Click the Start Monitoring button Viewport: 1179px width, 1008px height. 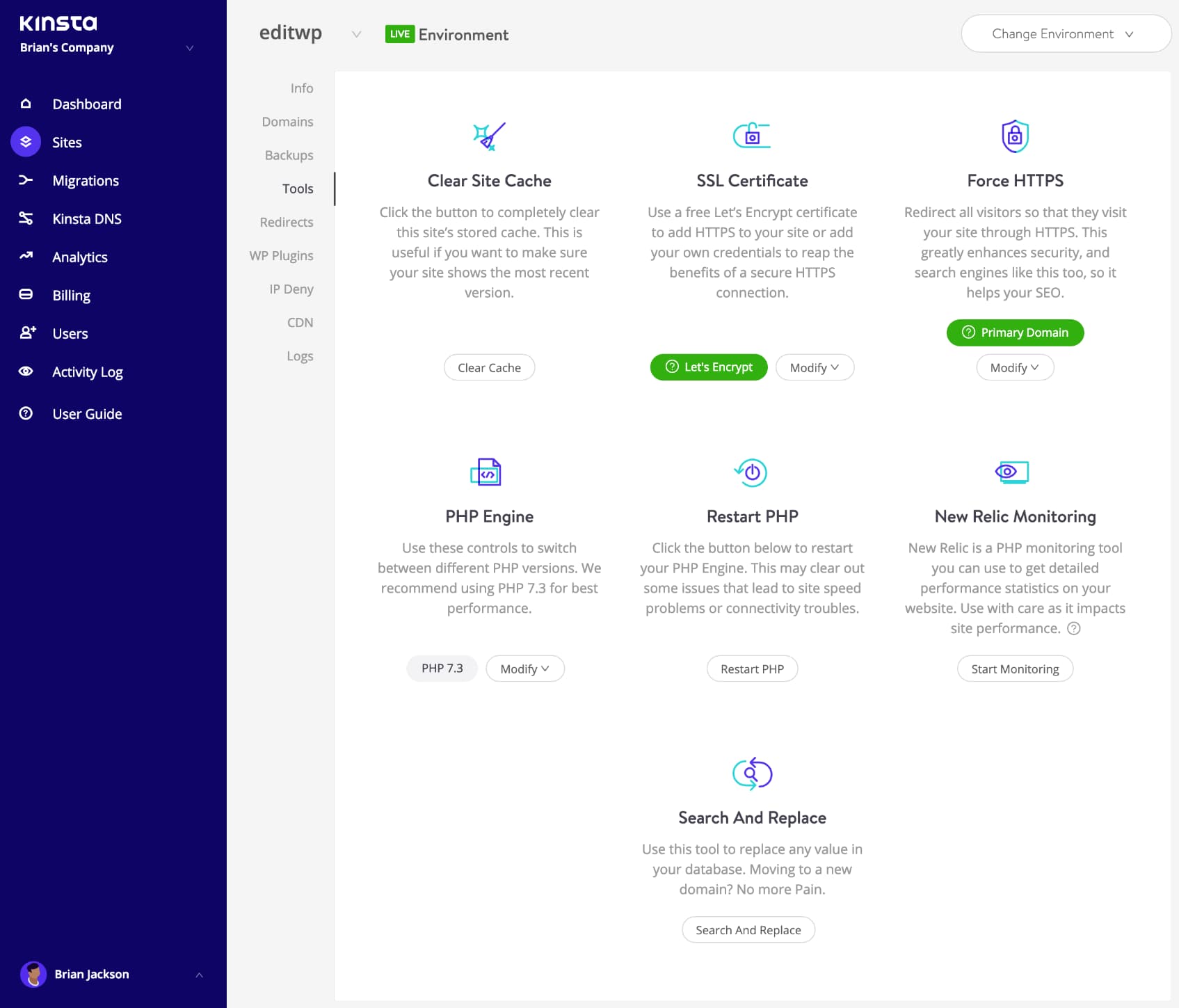coord(1015,669)
